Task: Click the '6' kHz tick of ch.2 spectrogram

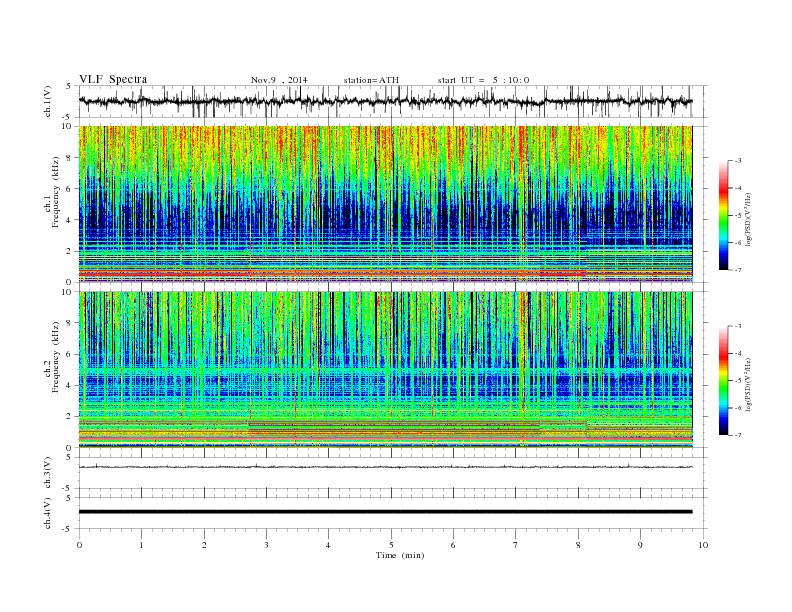Action: (70, 354)
